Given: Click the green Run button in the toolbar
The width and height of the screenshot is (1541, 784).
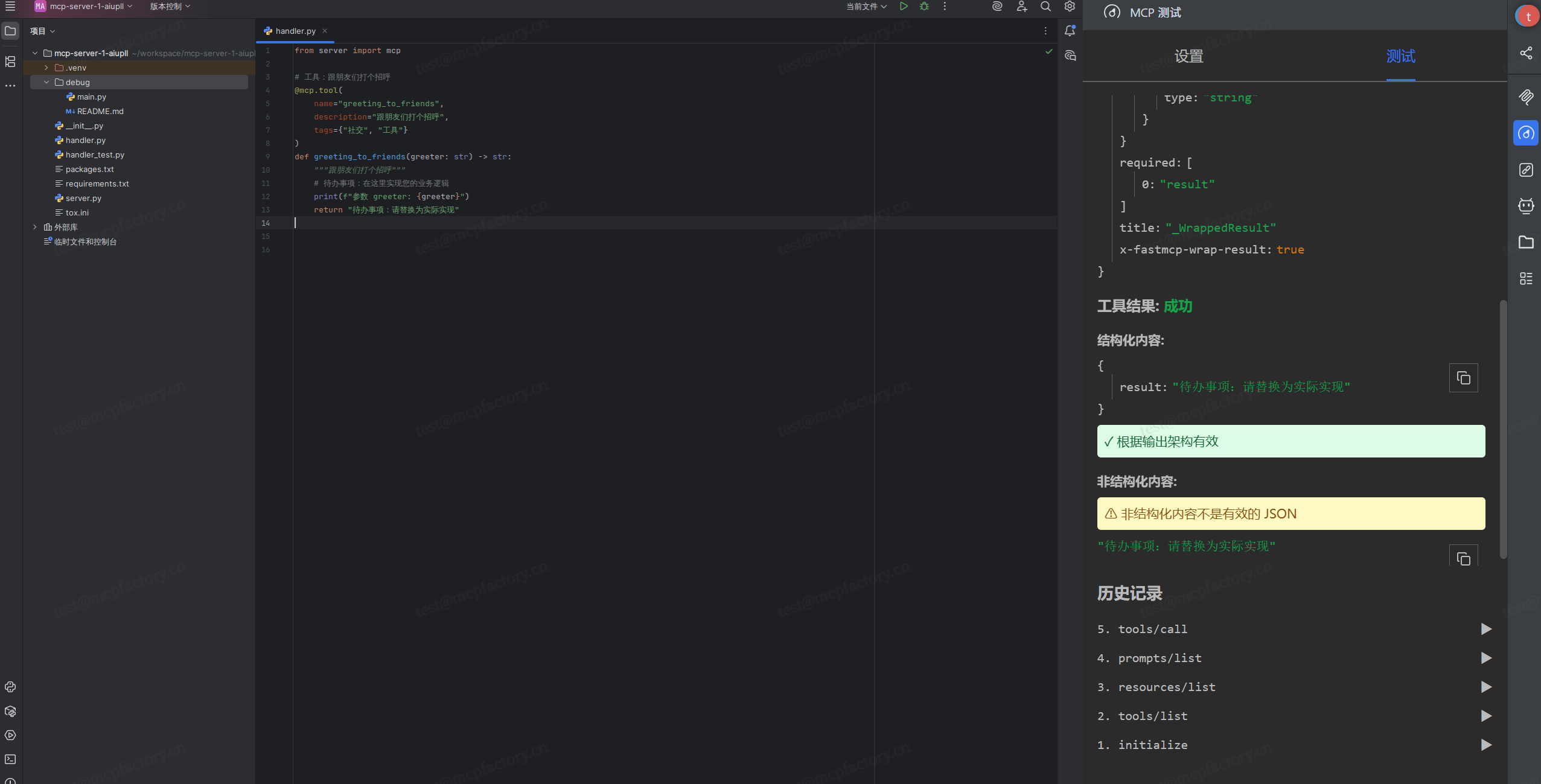Looking at the screenshot, I should tap(904, 6).
